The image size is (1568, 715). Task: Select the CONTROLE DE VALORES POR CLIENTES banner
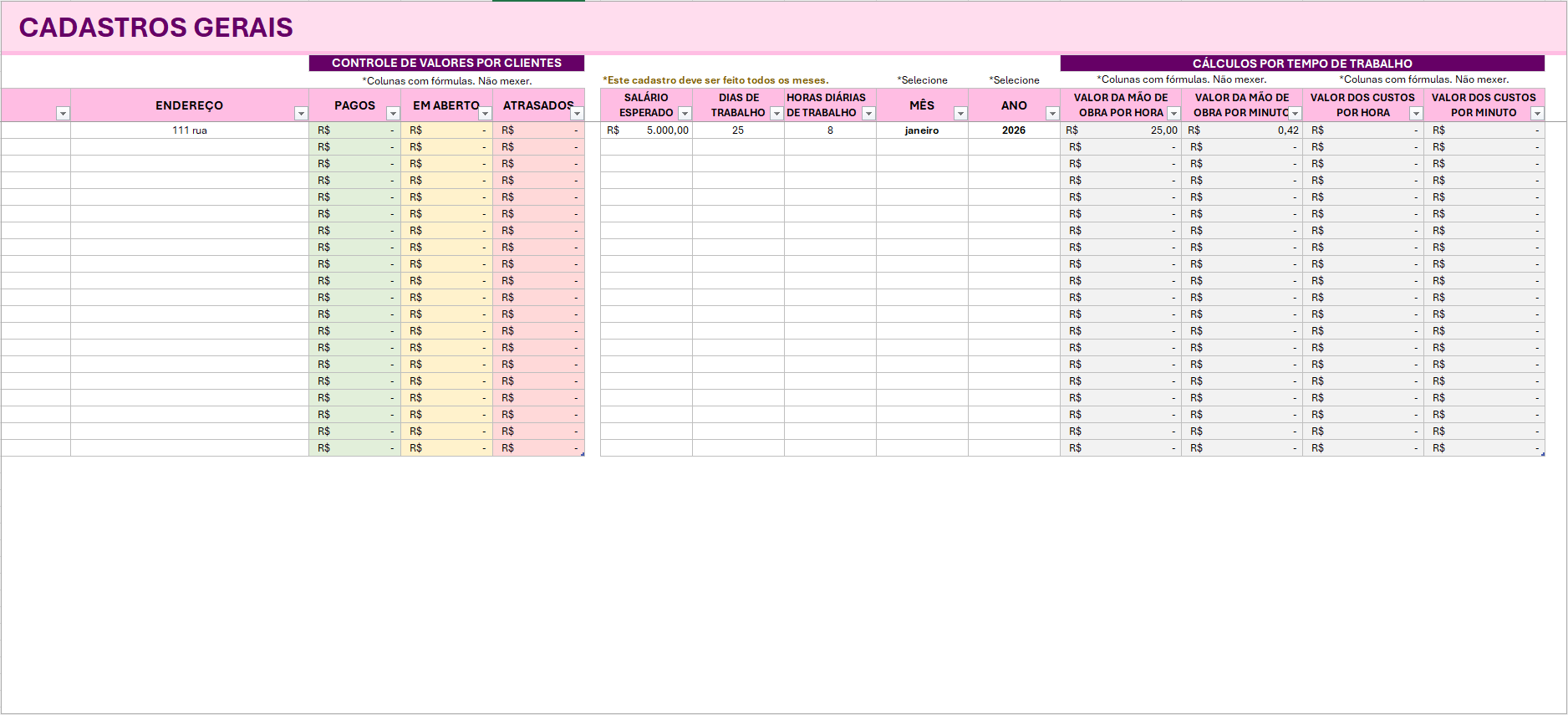point(446,63)
